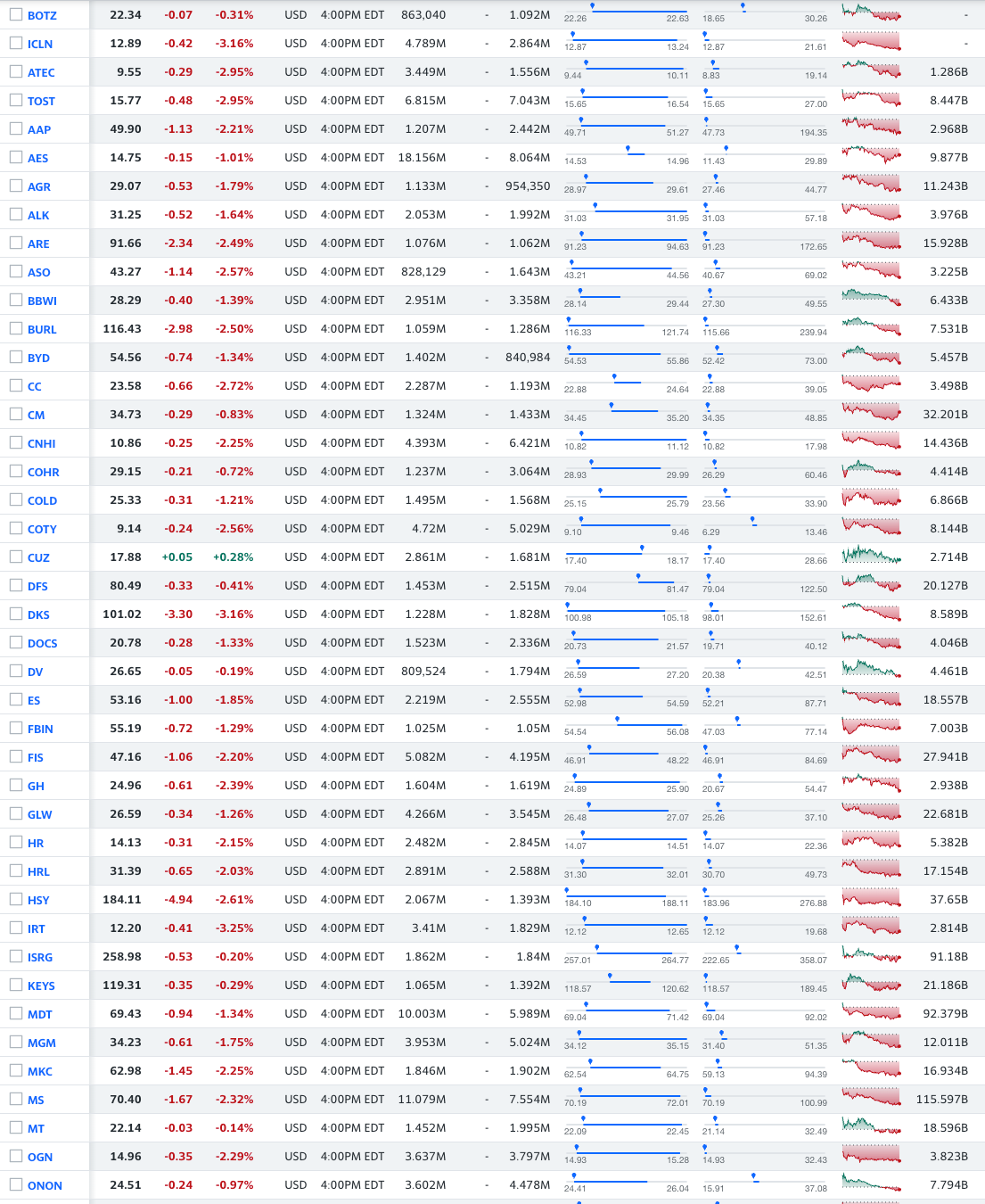Open the KEYS ticker link

point(41,986)
